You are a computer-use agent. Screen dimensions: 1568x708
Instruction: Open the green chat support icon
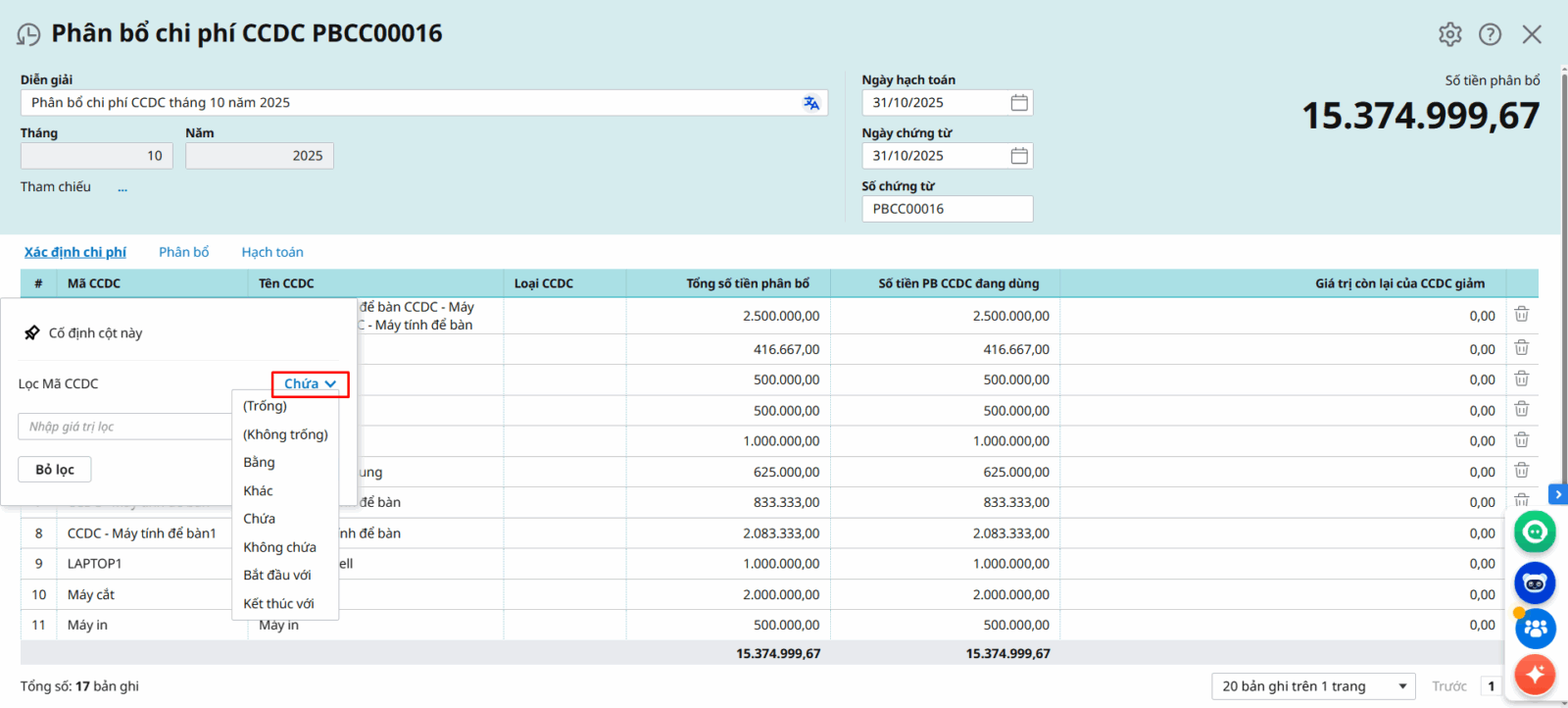point(1534,532)
